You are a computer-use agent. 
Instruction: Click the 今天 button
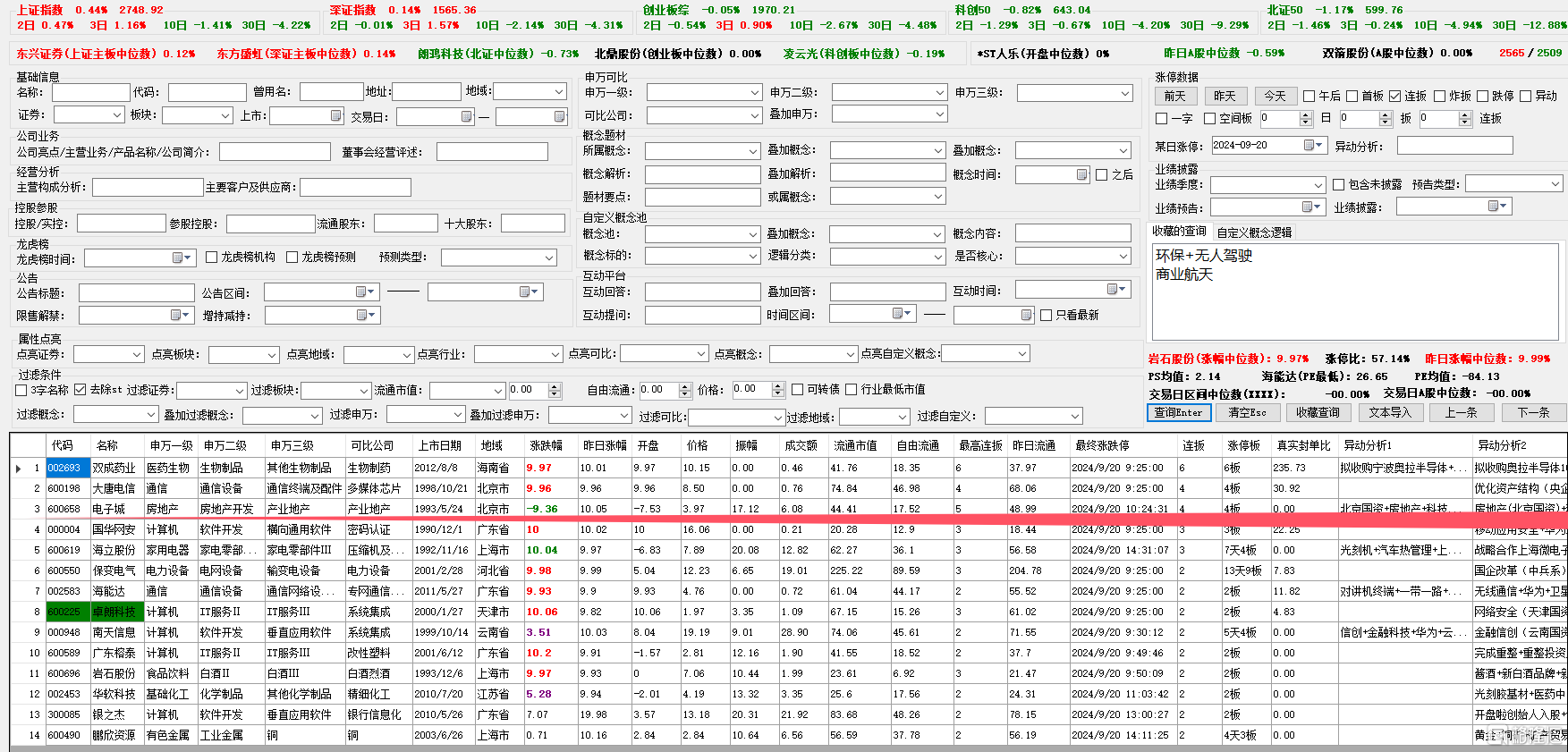coord(1276,96)
